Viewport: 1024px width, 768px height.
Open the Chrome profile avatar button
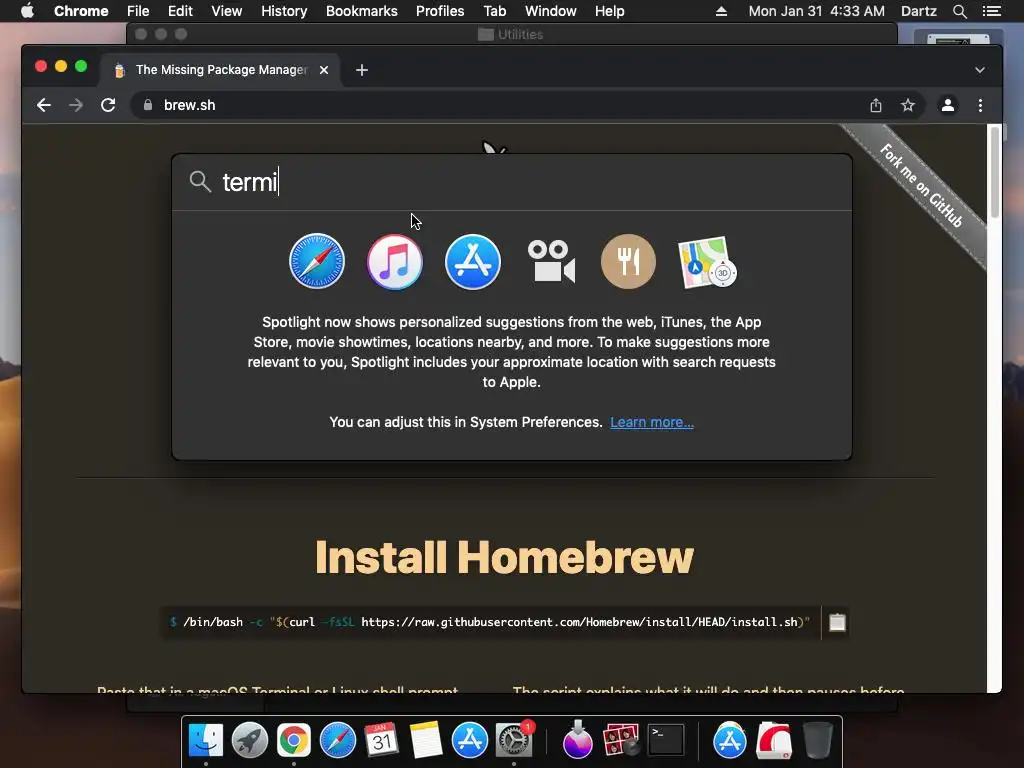948,105
